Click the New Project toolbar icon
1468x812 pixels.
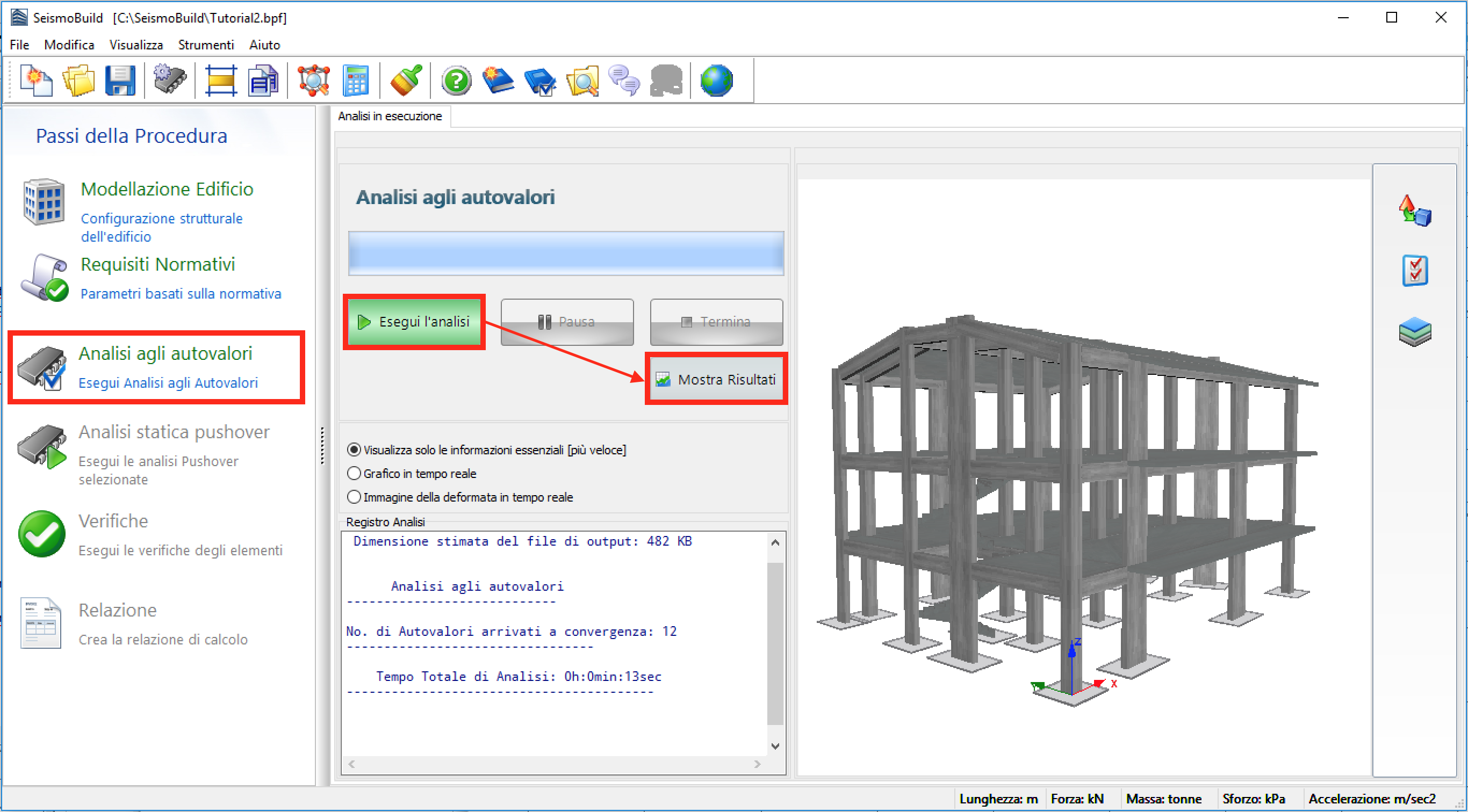[x=36, y=81]
